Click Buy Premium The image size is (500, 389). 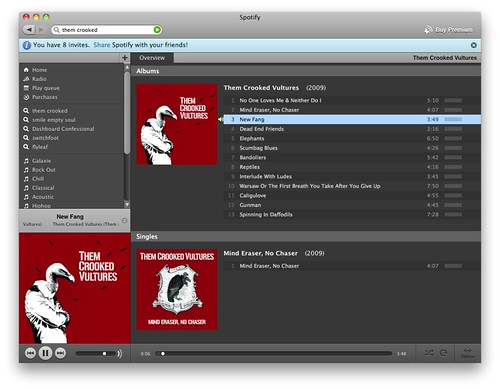(x=448, y=30)
